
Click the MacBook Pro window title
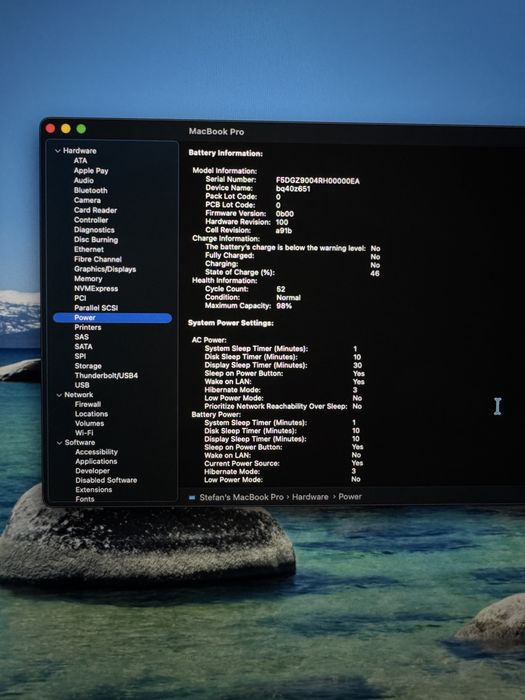217,132
